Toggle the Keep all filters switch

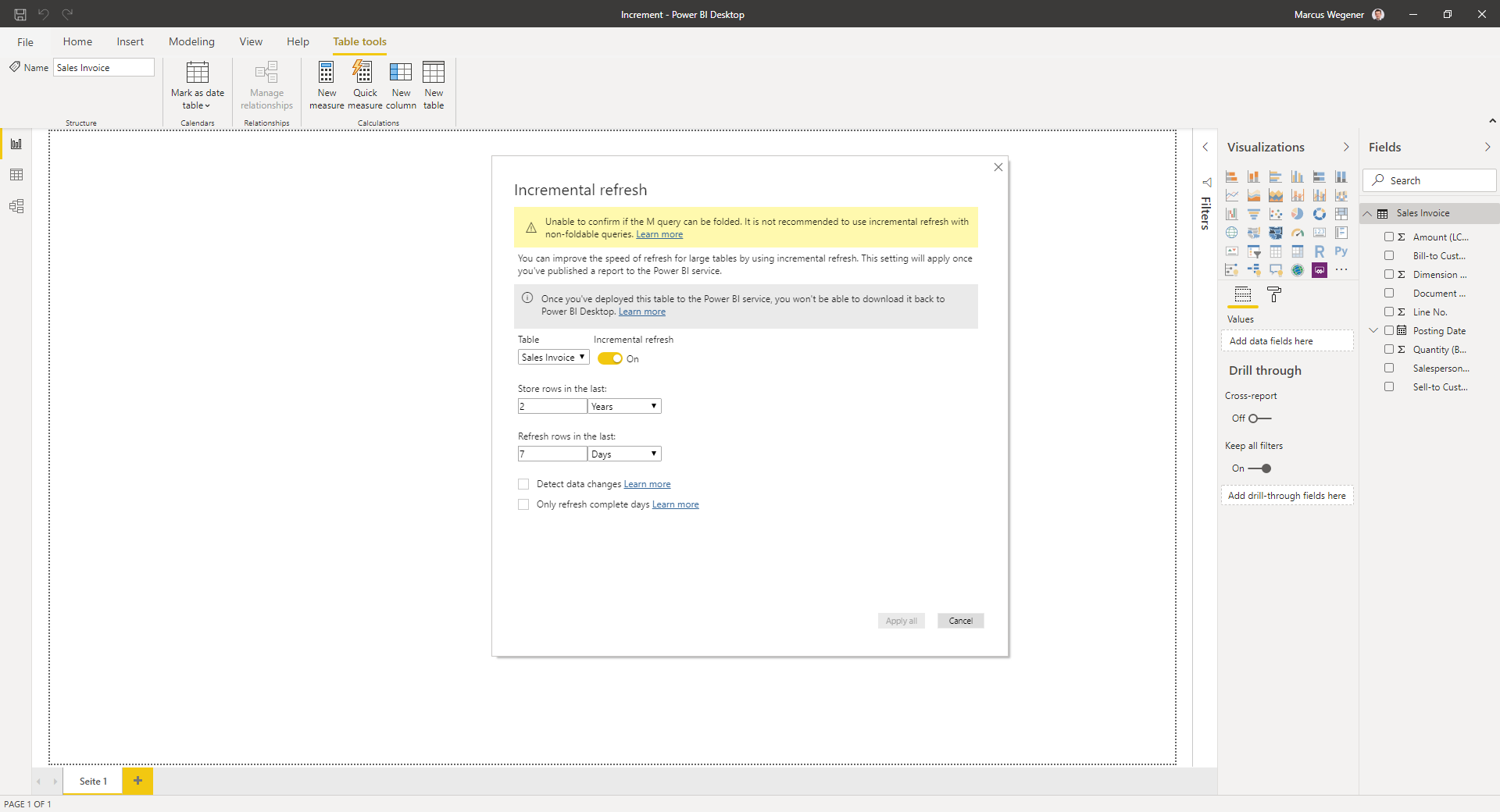tap(1259, 468)
